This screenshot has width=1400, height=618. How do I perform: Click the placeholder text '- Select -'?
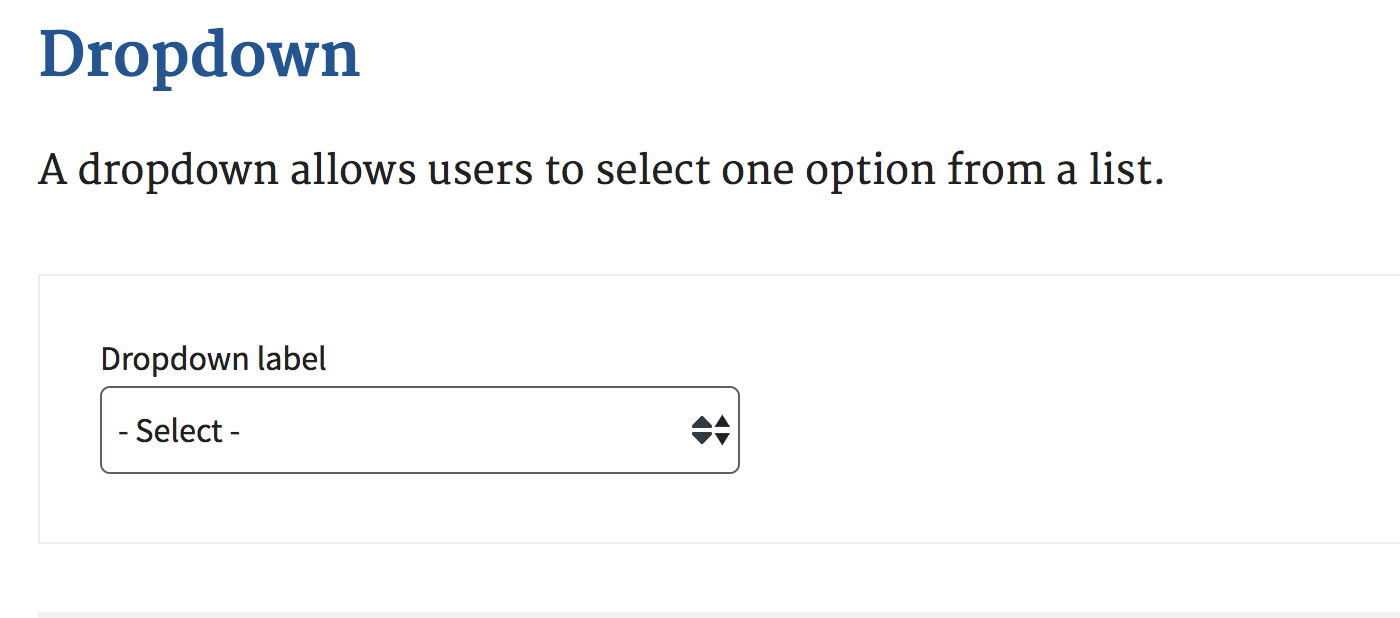[177, 430]
